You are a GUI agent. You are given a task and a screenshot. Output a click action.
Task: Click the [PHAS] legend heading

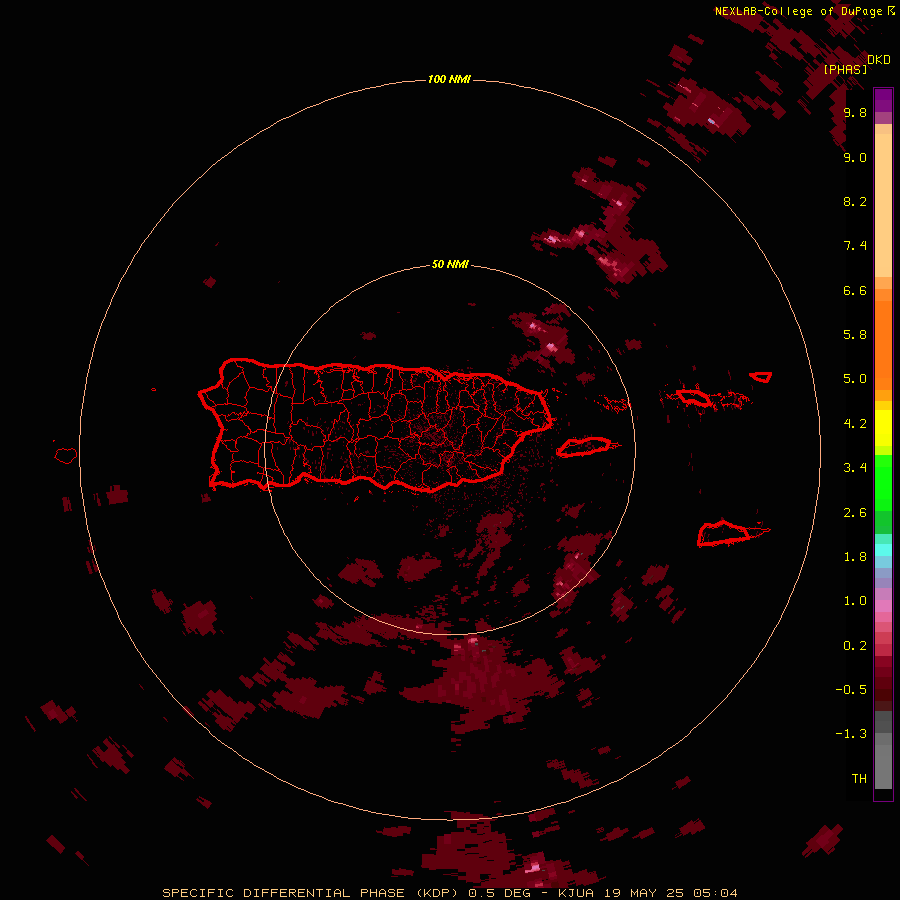tap(845, 69)
